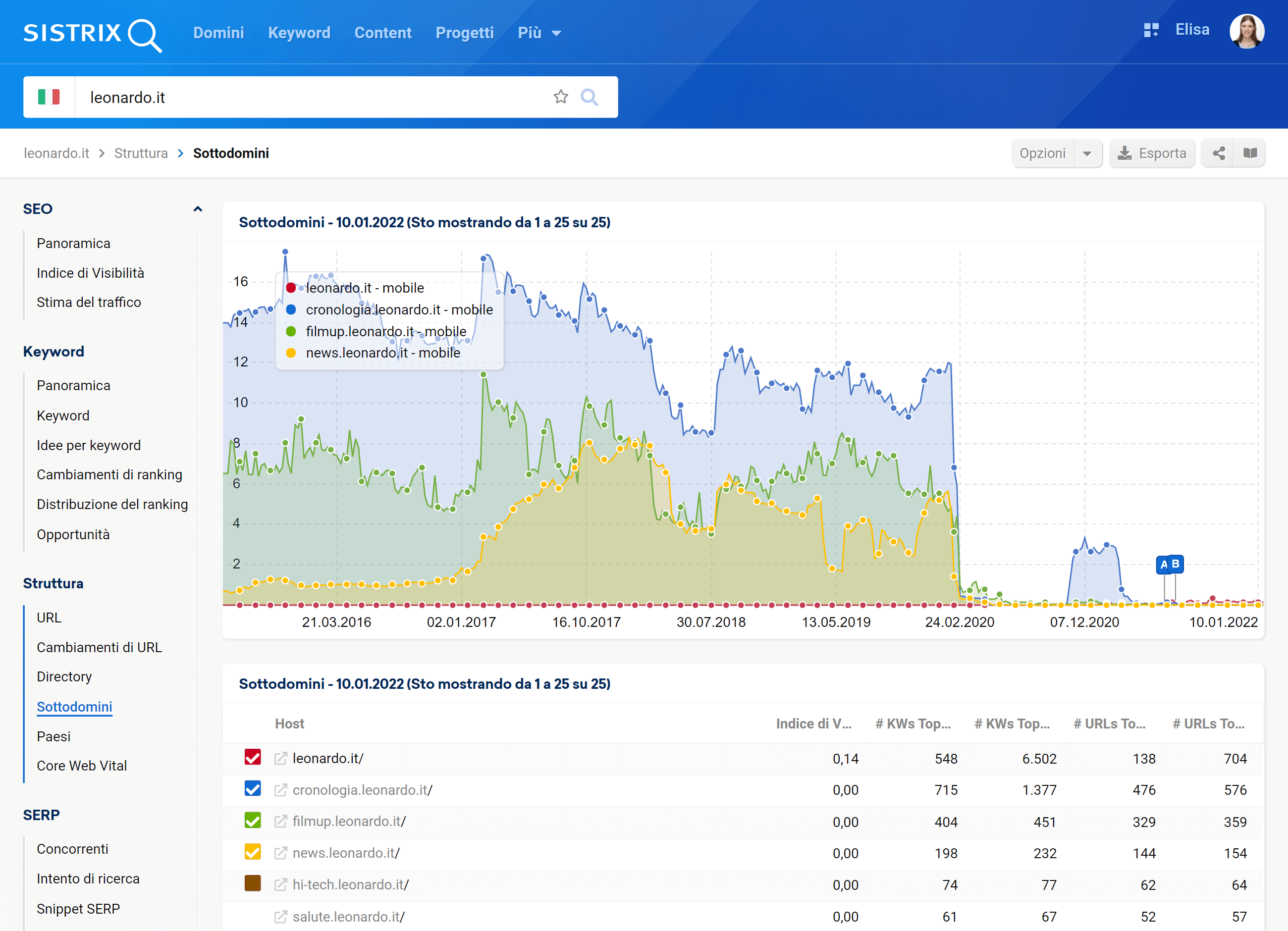Click the search magnifier icon

589,97
